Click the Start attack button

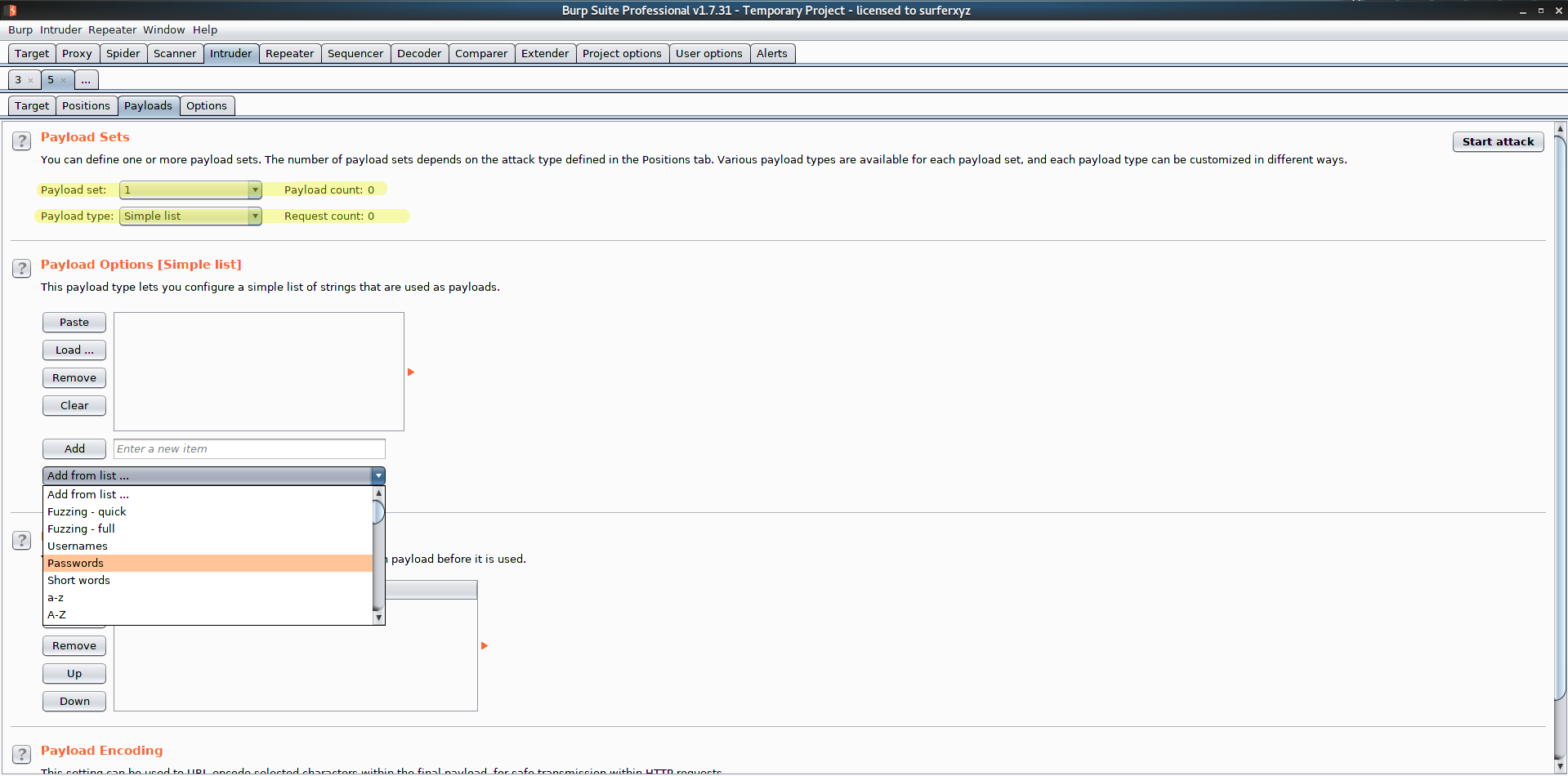coord(1498,141)
